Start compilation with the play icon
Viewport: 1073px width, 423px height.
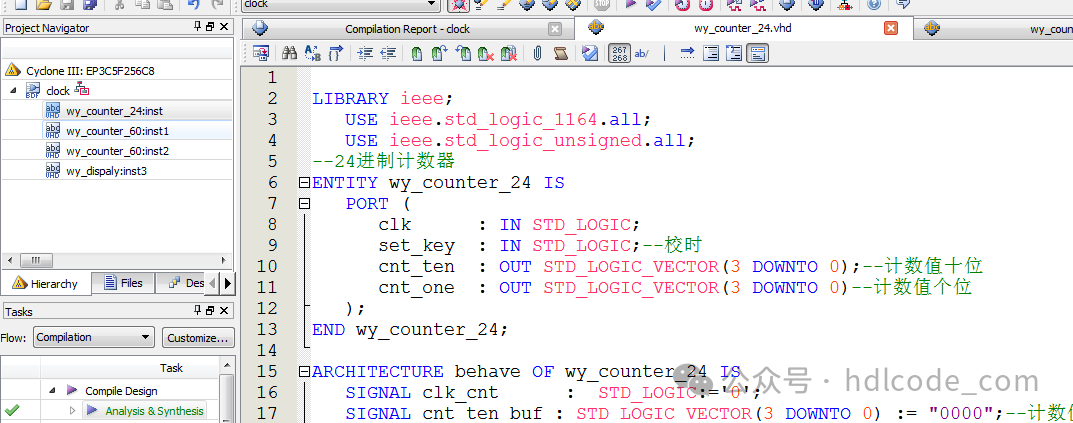coord(630,4)
